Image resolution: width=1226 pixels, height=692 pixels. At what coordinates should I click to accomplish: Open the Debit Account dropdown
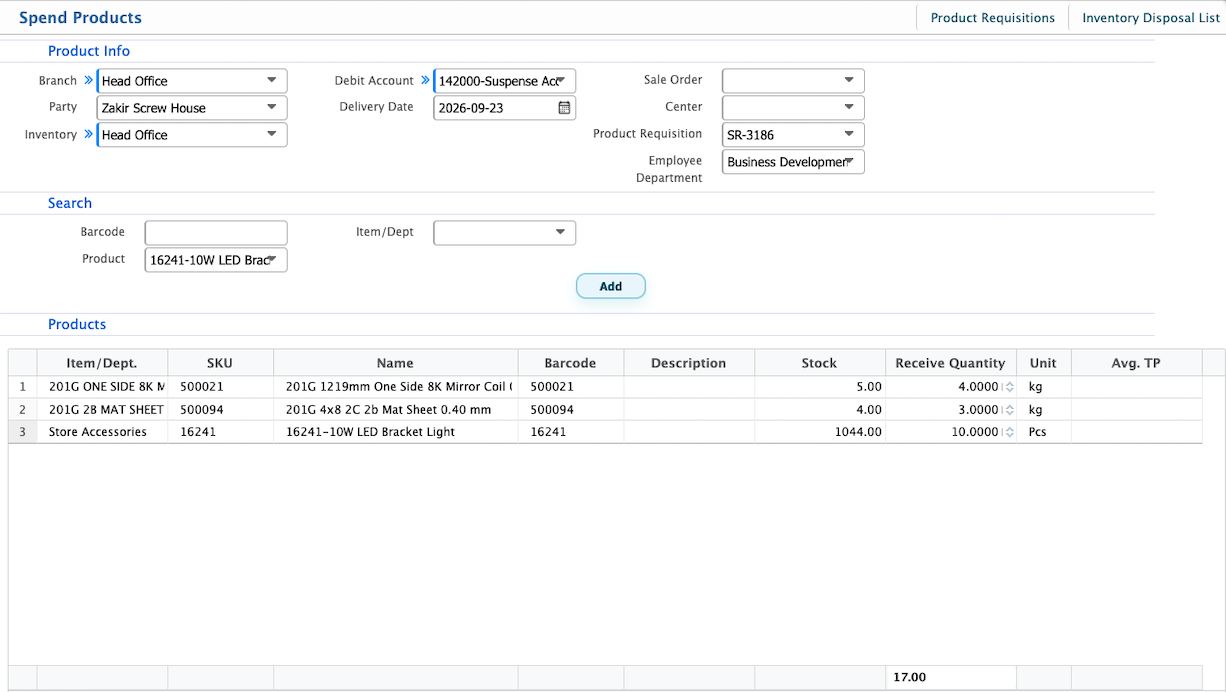(505, 81)
